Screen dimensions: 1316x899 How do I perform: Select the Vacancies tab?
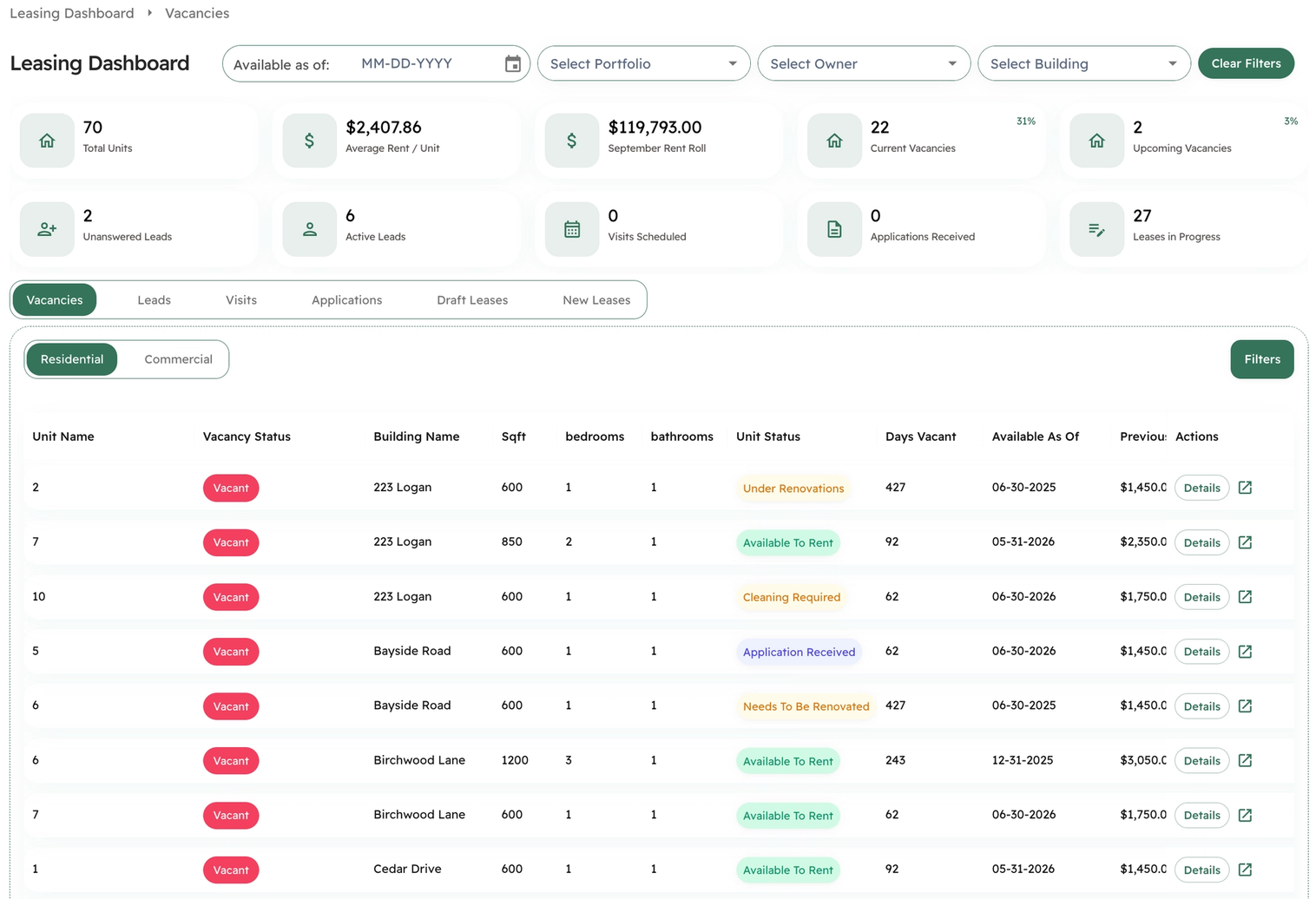pos(55,300)
